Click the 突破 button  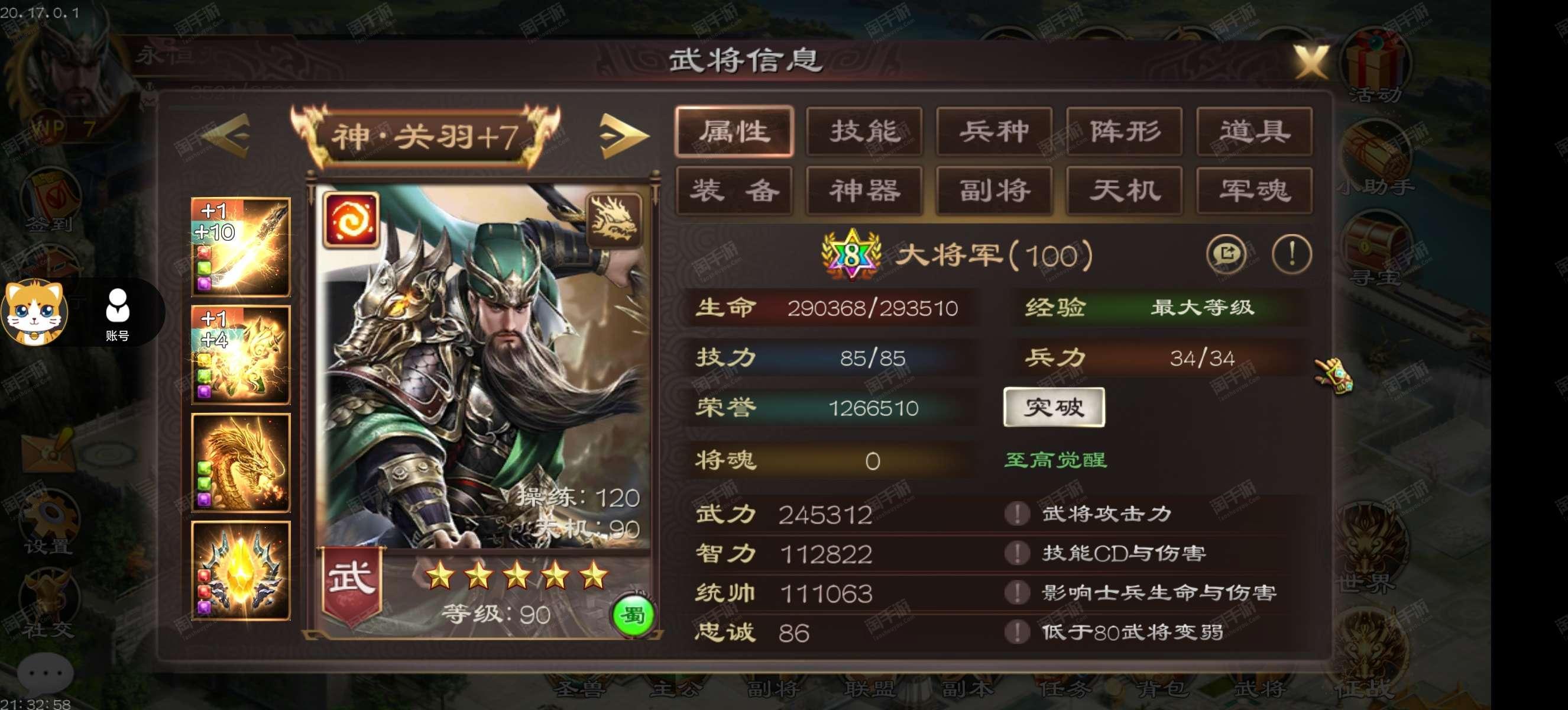pos(1054,406)
